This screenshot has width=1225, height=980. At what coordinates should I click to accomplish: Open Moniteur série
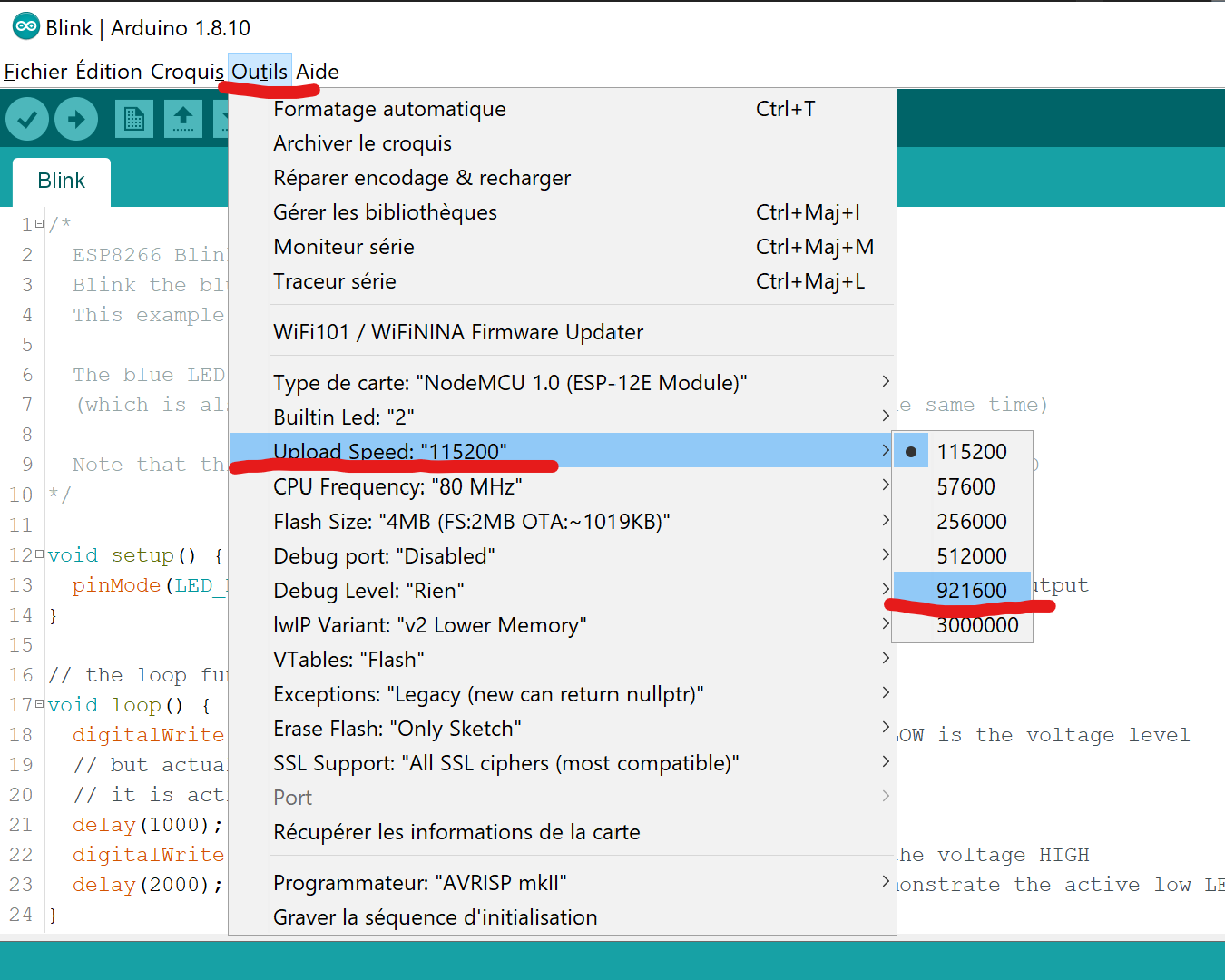pyautogui.click(x=563, y=246)
